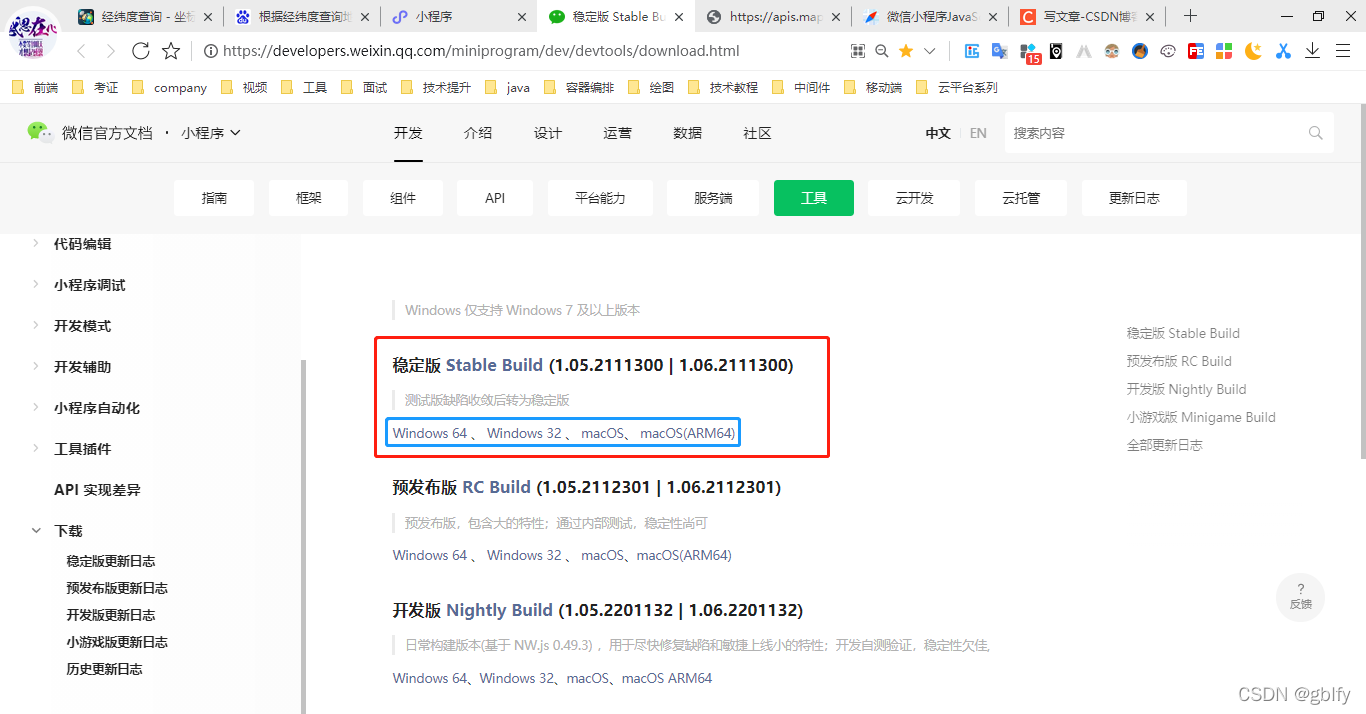Go back with the browser back arrow

pyautogui.click(x=82, y=51)
